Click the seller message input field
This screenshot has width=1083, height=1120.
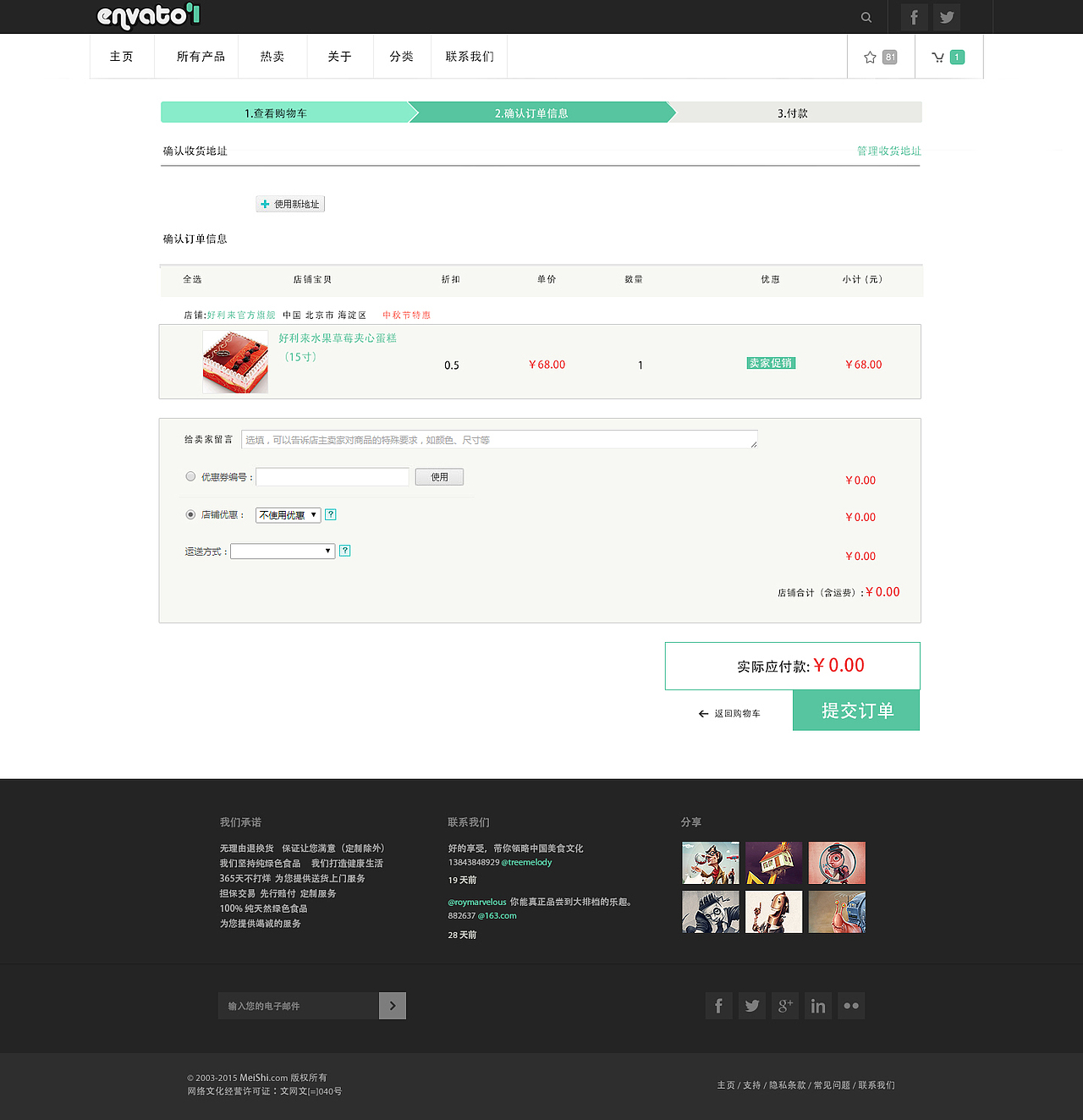point(499,439)
